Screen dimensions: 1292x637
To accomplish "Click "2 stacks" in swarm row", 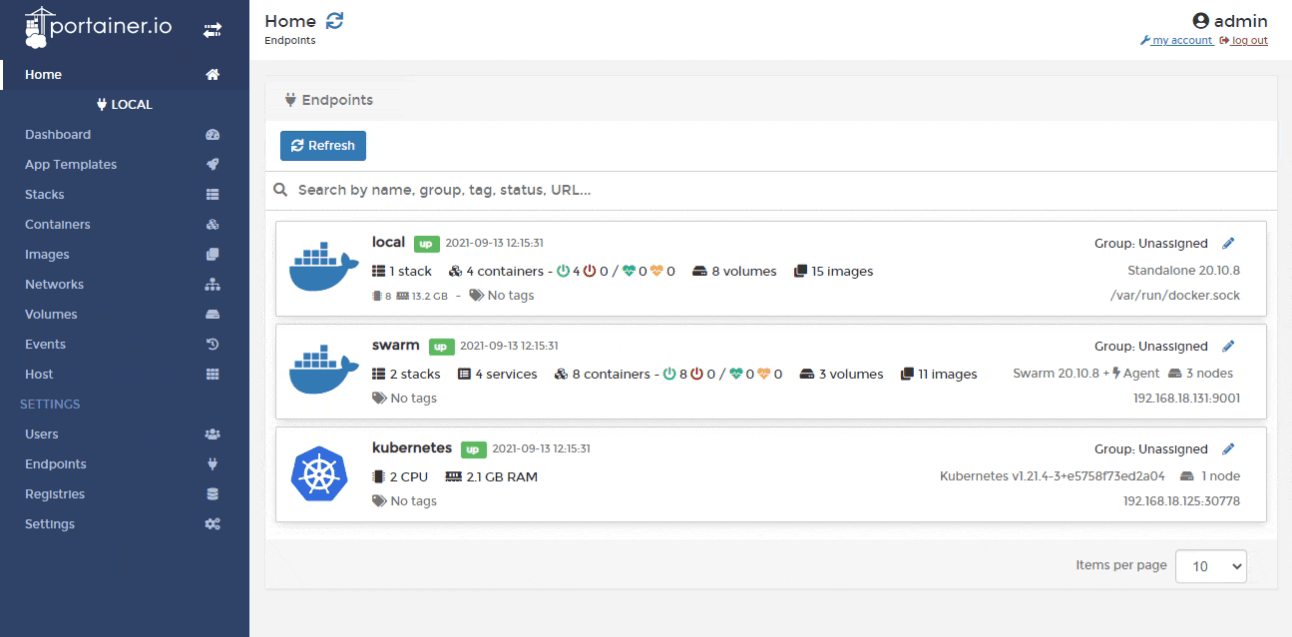I will click(405, 374).
